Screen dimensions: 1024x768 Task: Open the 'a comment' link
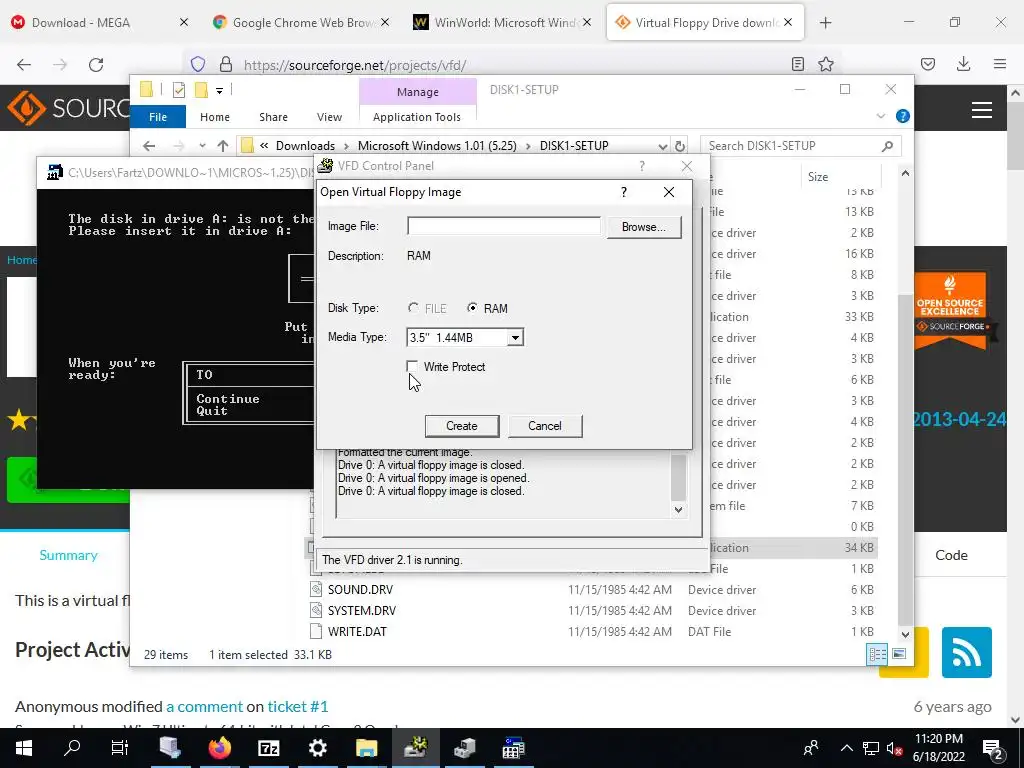[204, 707]
